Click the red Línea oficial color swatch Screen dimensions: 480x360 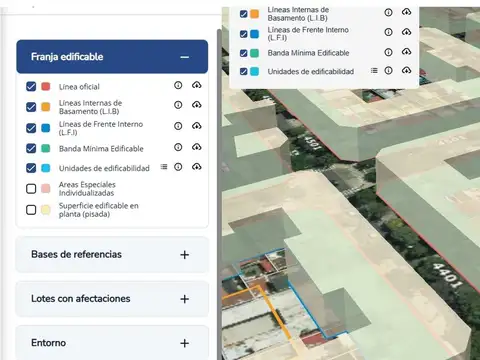click(x=46, y=87)
